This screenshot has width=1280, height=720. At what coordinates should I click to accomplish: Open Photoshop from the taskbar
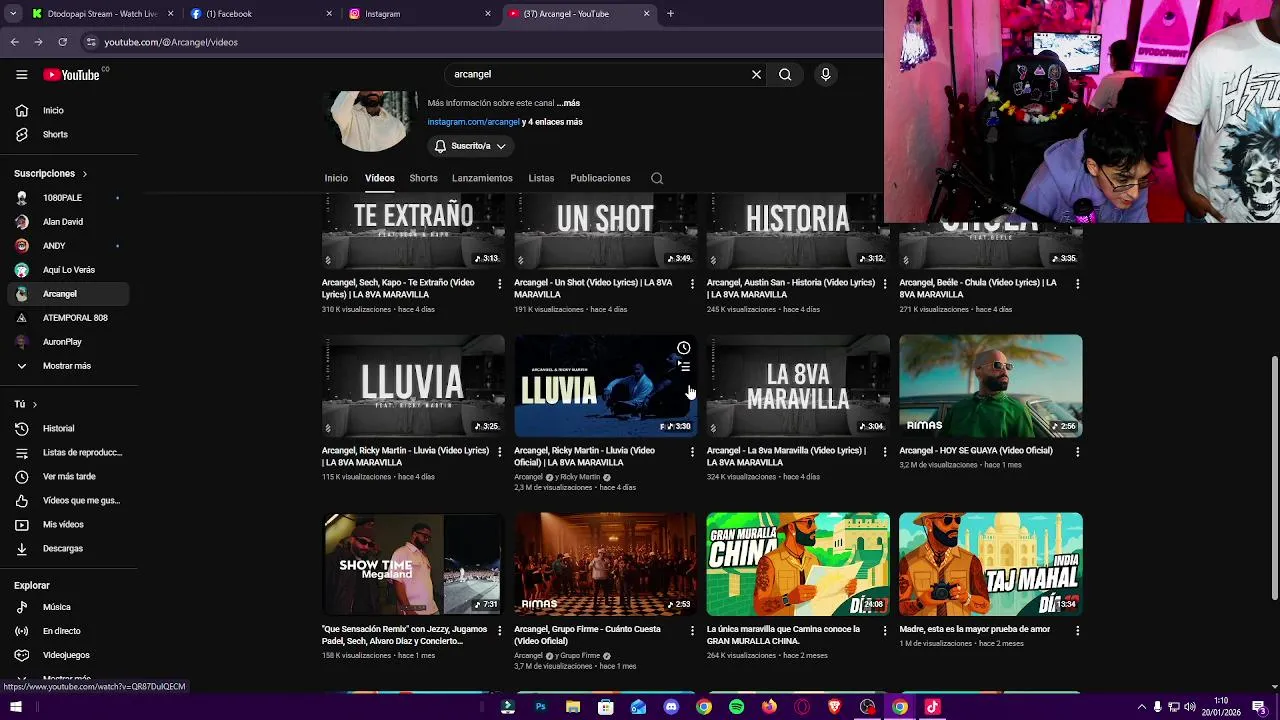point(540,707)
